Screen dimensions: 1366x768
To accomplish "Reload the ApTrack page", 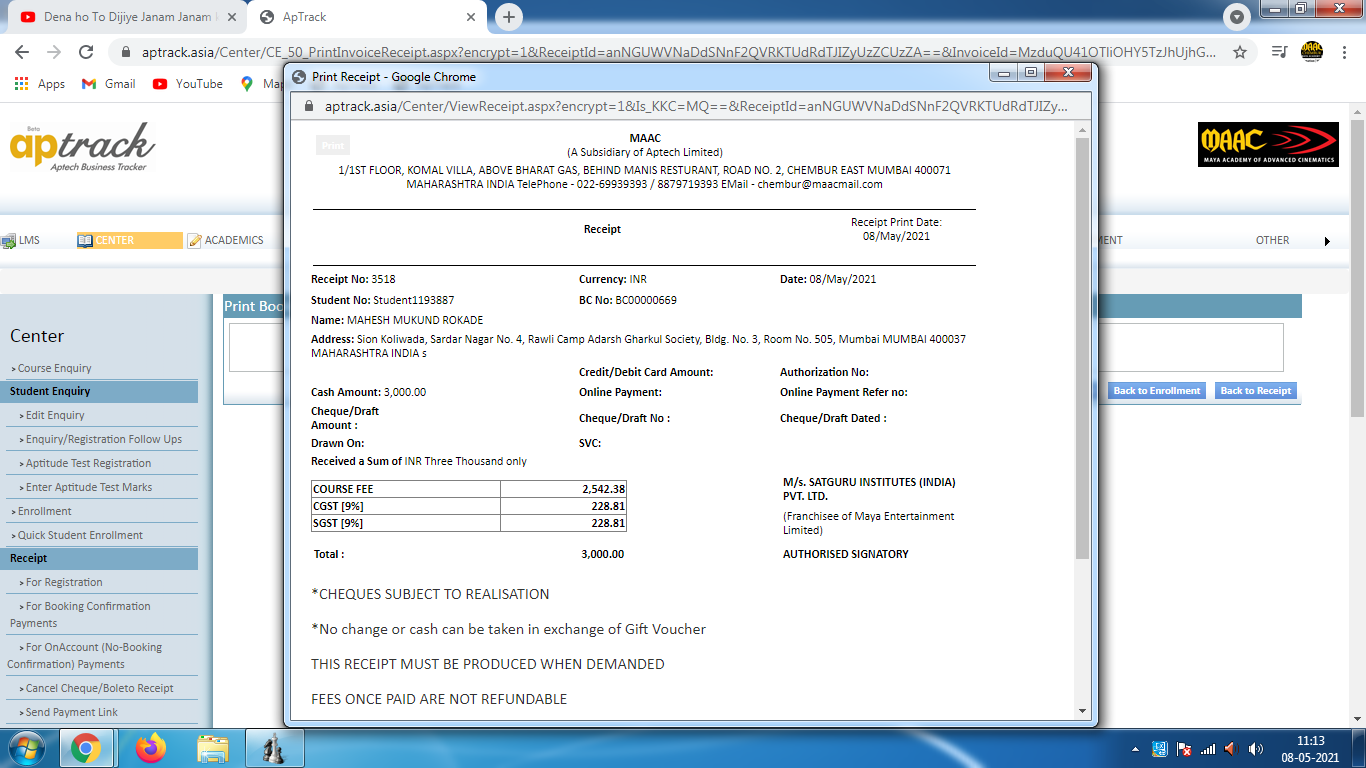I will click(86, 52).
